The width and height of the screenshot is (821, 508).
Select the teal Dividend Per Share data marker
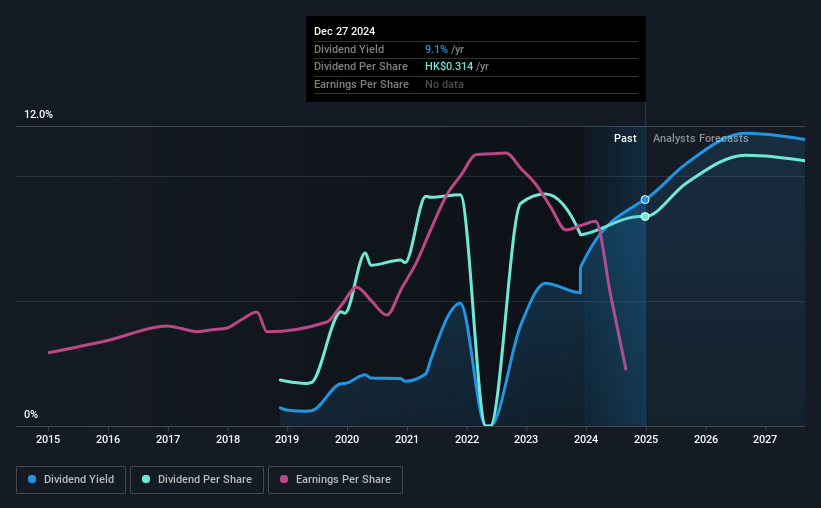click(x=645, y=216)
